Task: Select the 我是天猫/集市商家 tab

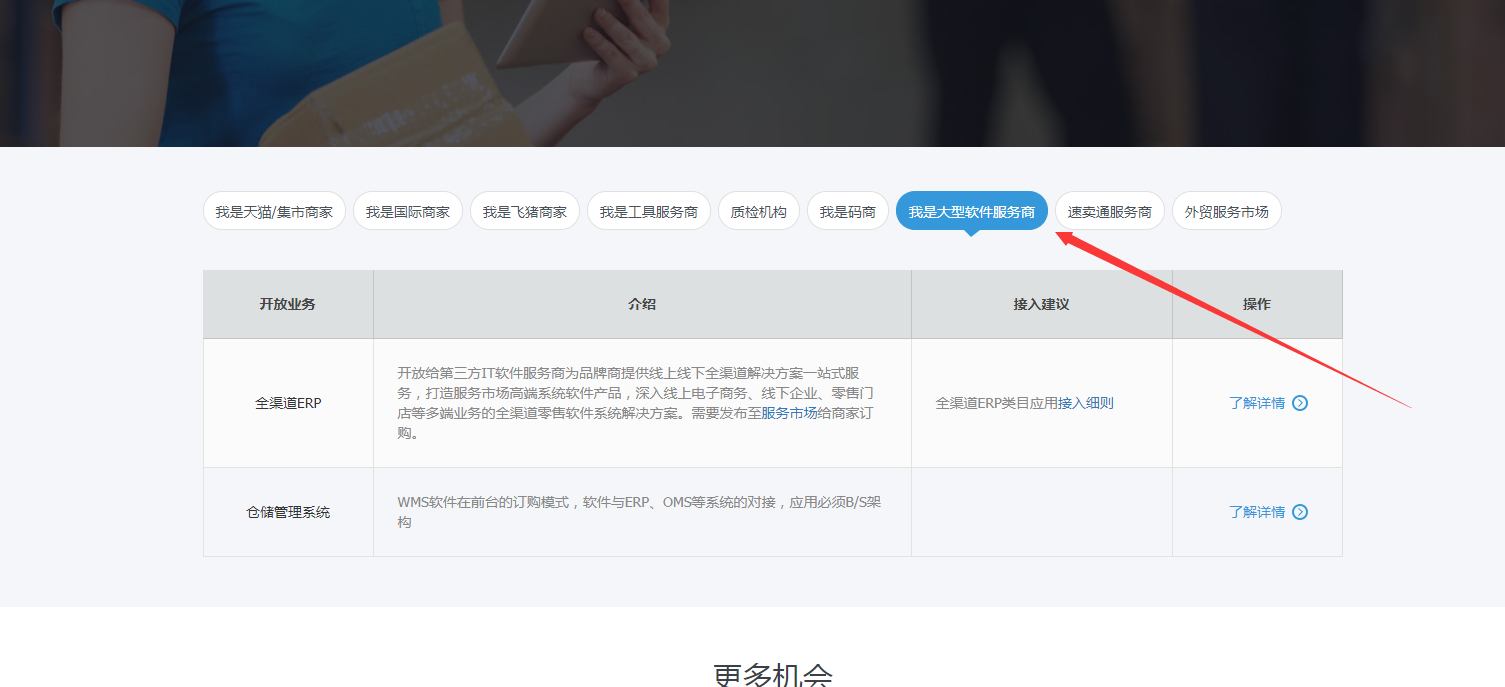Action: tap(274, 211)
